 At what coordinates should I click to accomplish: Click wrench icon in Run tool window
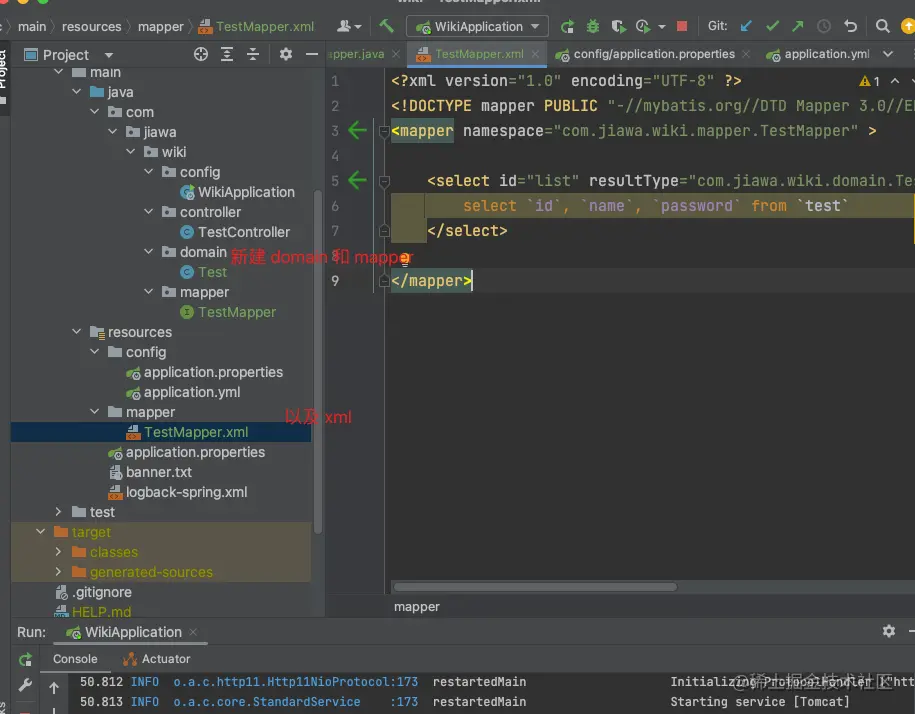point(25,685)
